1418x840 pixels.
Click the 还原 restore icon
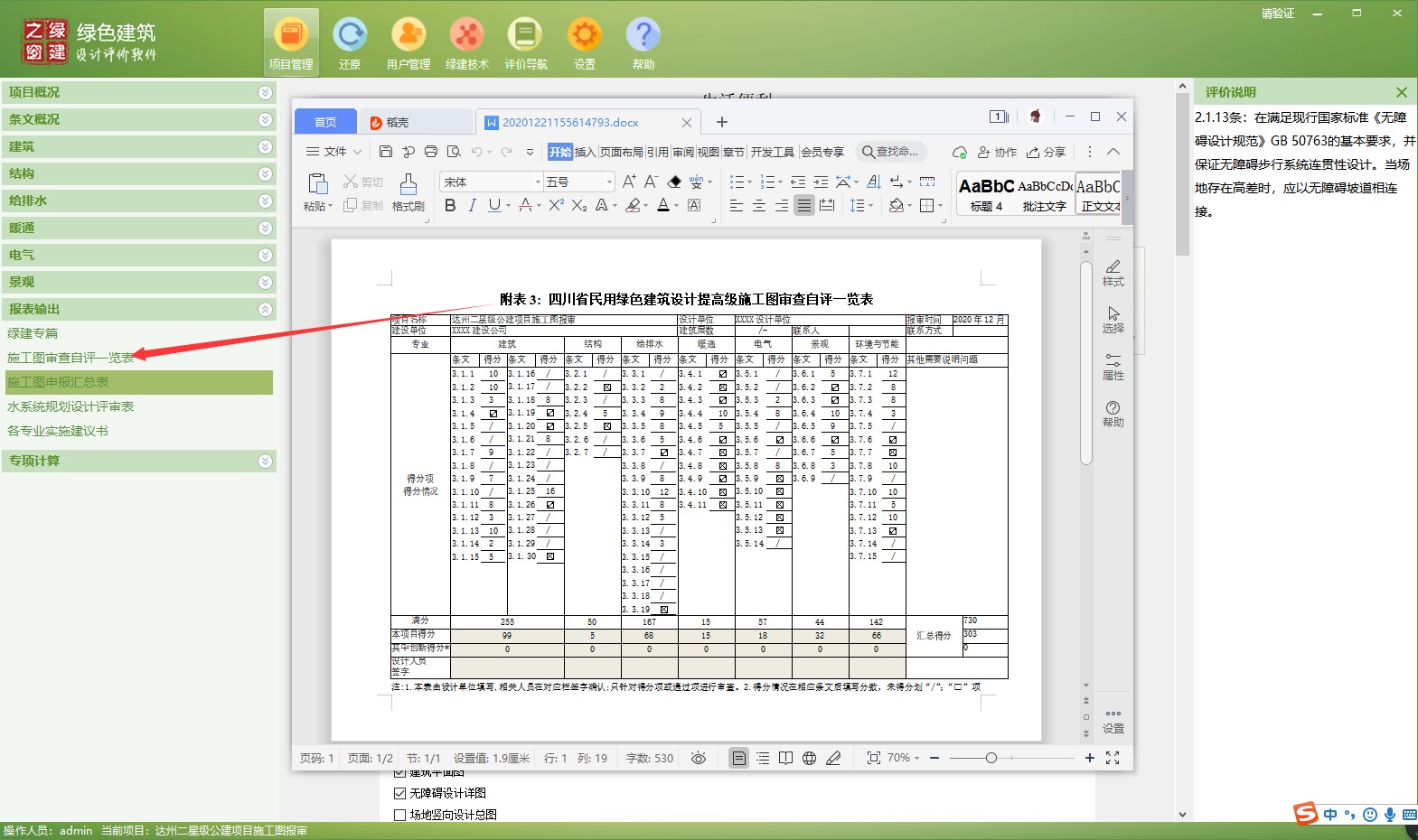tap(350, 42)
